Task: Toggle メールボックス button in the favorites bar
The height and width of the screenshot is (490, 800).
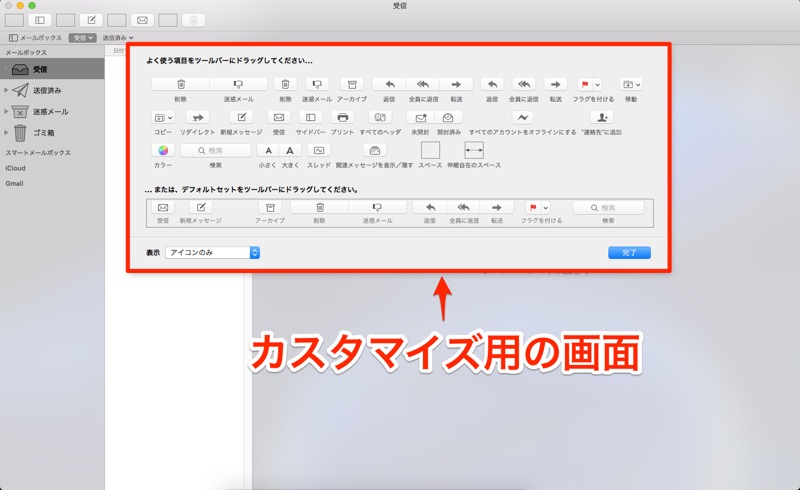Action: pyautogui.click(x=35, y=38)
